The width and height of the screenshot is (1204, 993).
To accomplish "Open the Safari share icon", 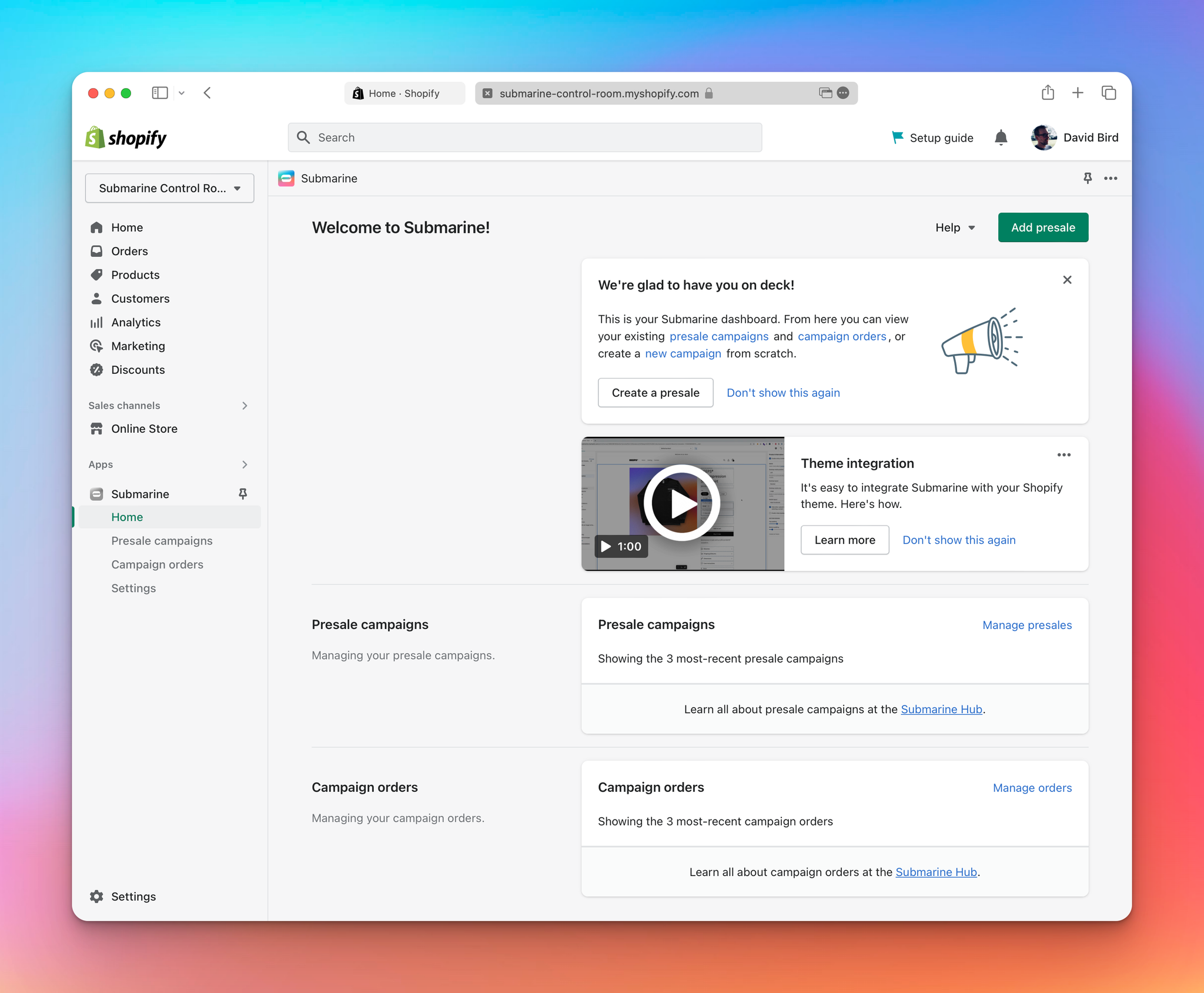I will click(x=1048, y=92).
